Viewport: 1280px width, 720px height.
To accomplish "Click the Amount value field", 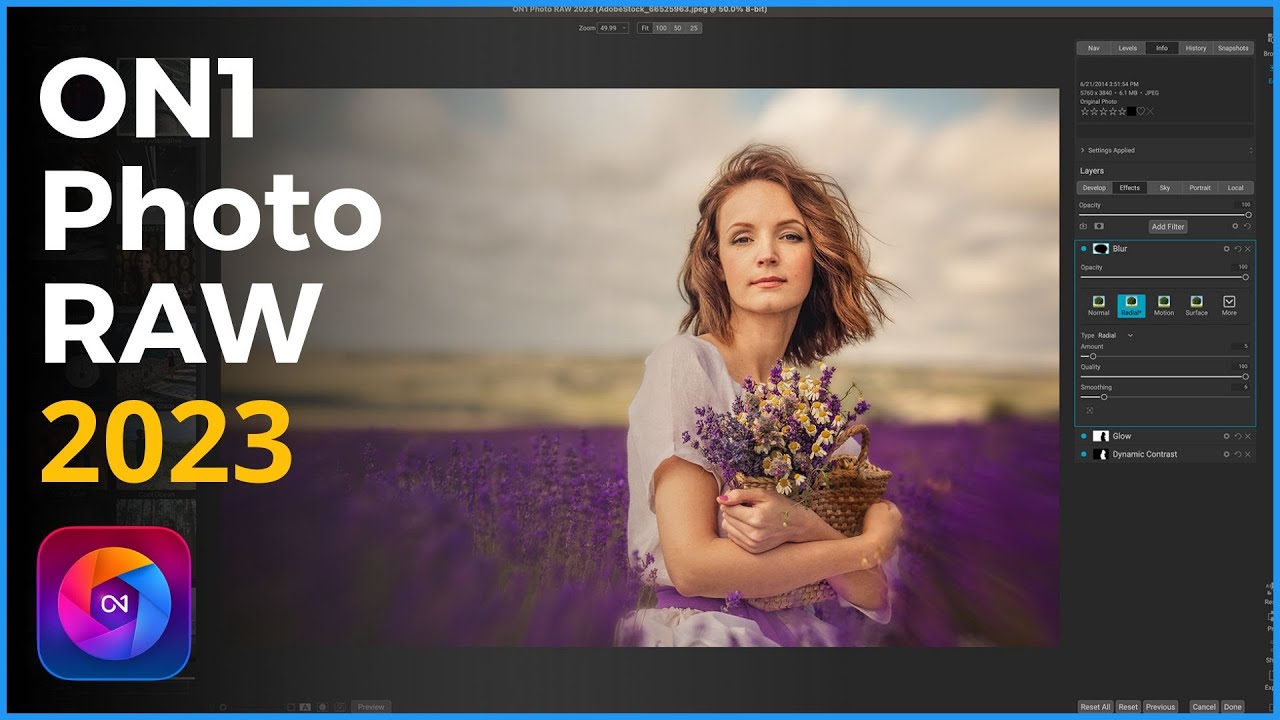I will tap(1240, 346).
